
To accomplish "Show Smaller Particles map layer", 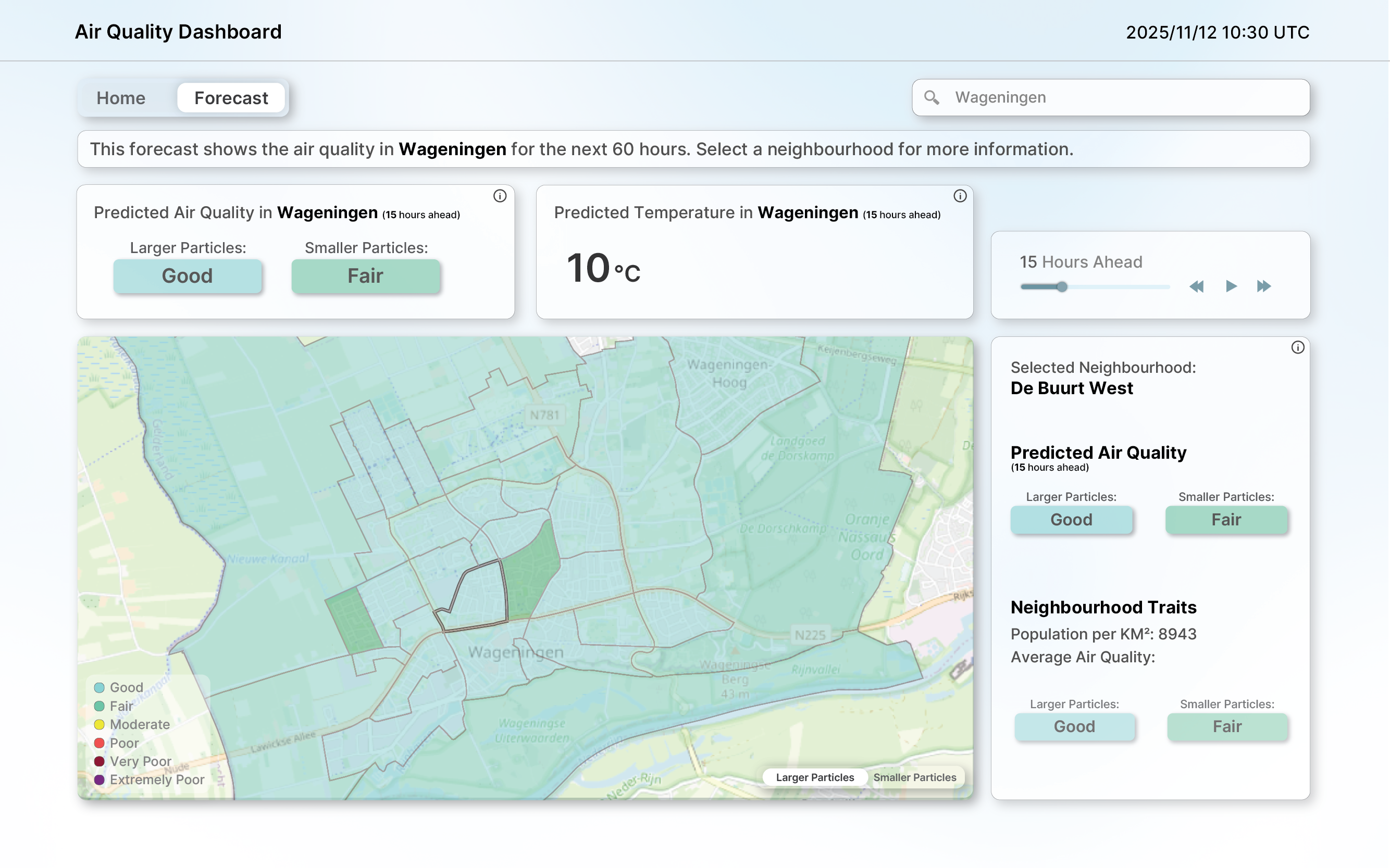I will click(914, 777).
